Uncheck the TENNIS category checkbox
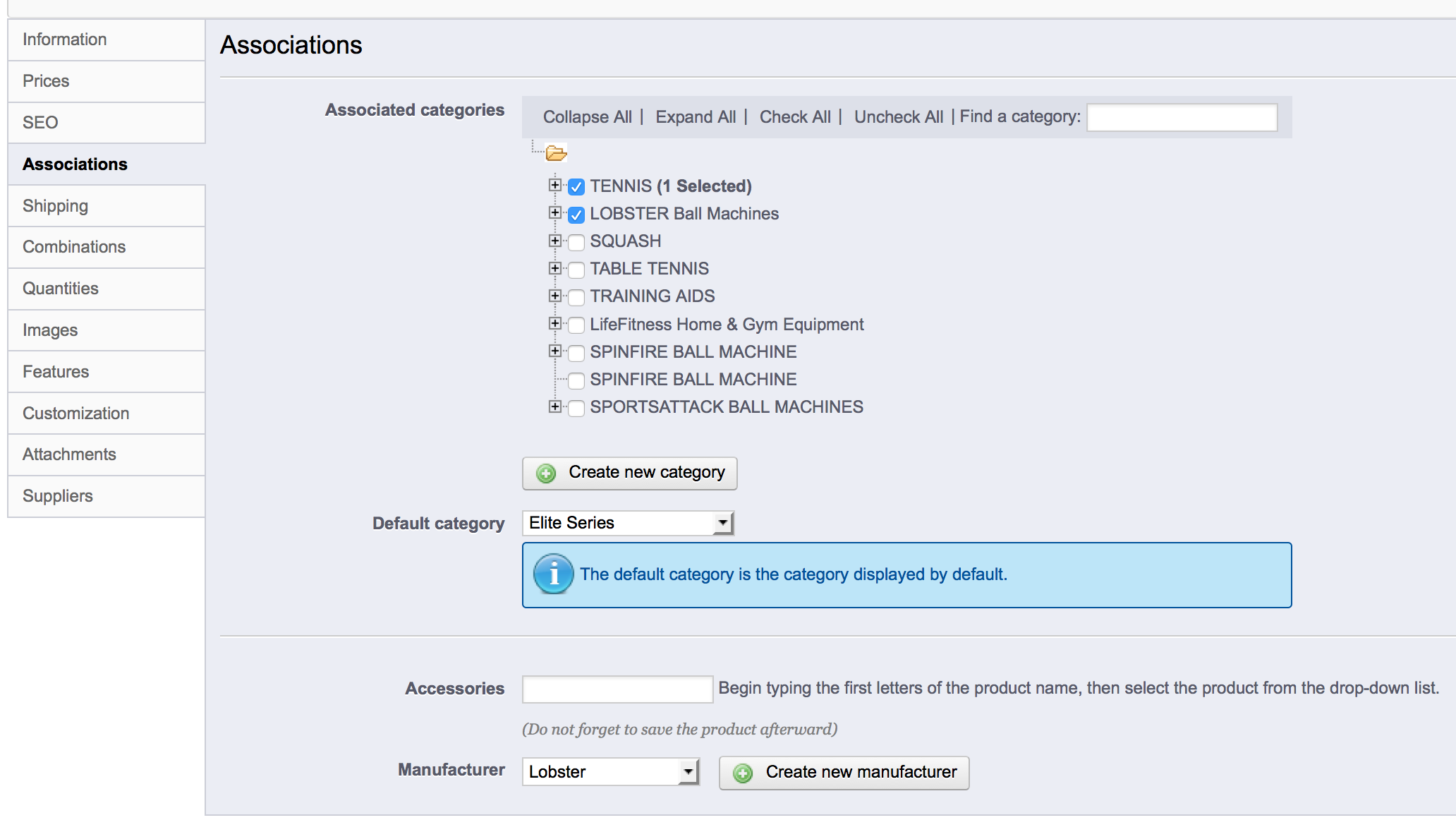This screenshot has height=820, width=1456. pyautogui.click(x=576, y=187)
